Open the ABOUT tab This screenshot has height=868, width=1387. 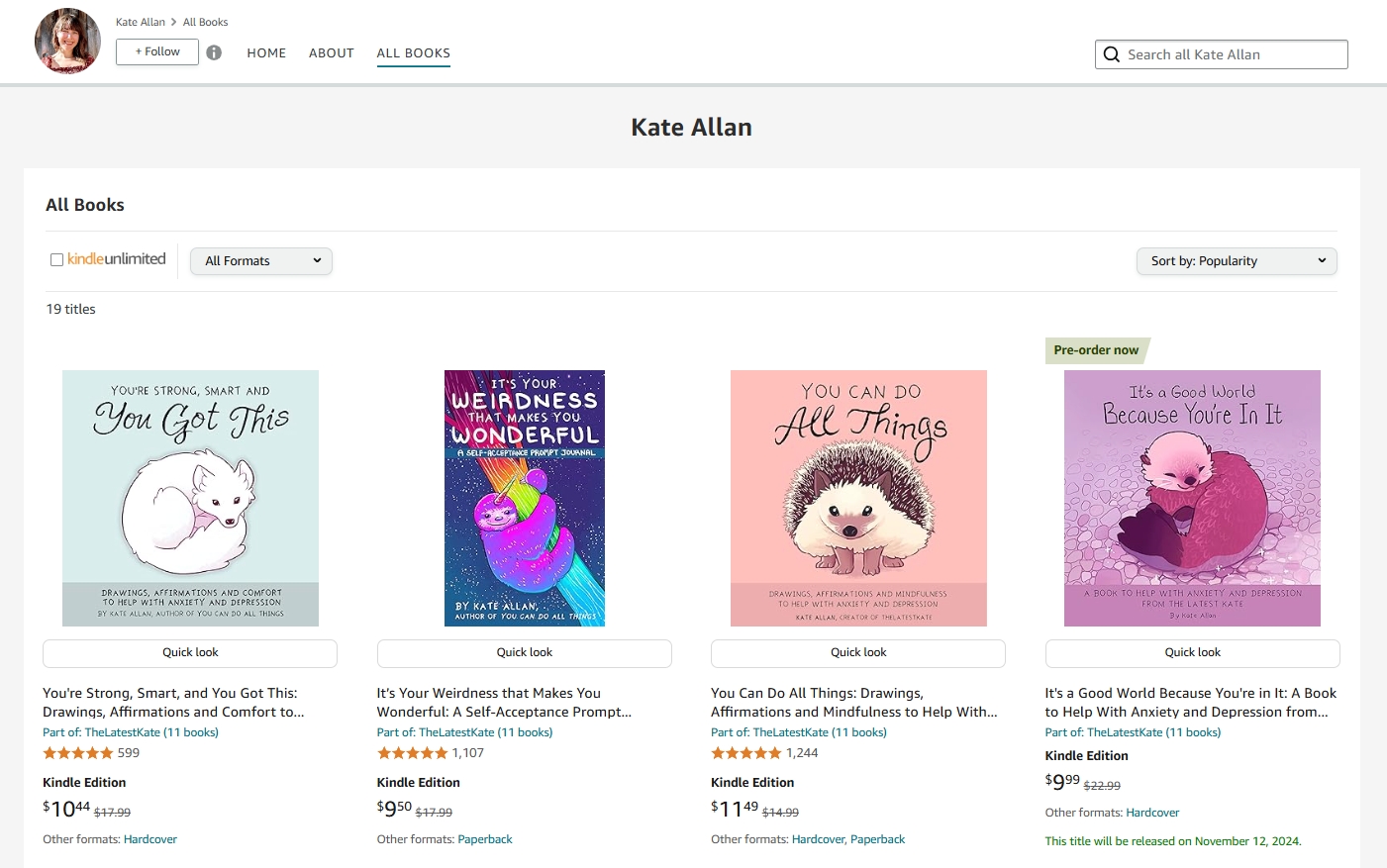tap(332, 53)
